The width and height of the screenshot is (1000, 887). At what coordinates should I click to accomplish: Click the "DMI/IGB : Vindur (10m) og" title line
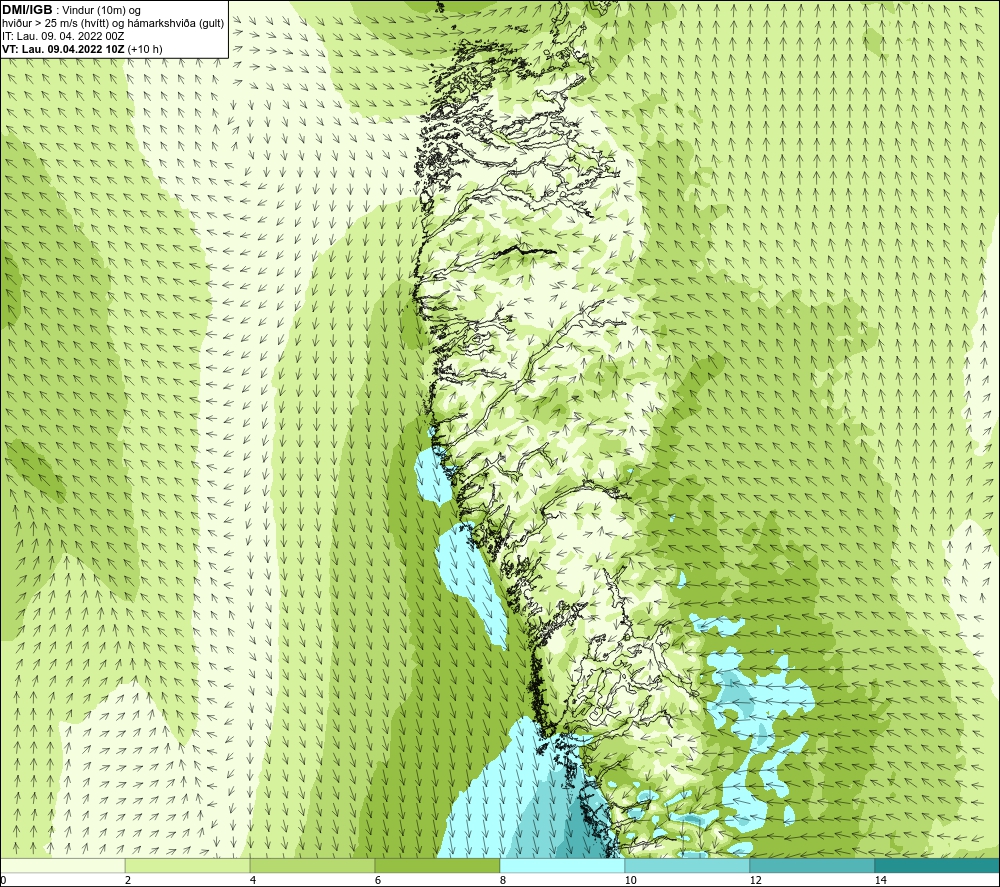point(71,10)
